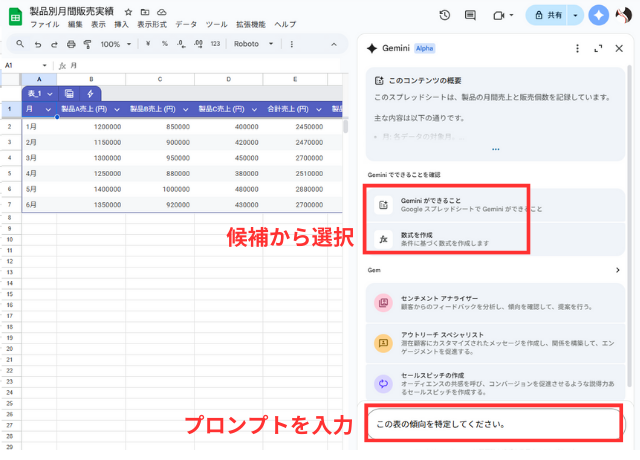The width and height of the screenshot is (640, 460).
Task: Expand the summary with the three dots
Action: tap(496, 149)
